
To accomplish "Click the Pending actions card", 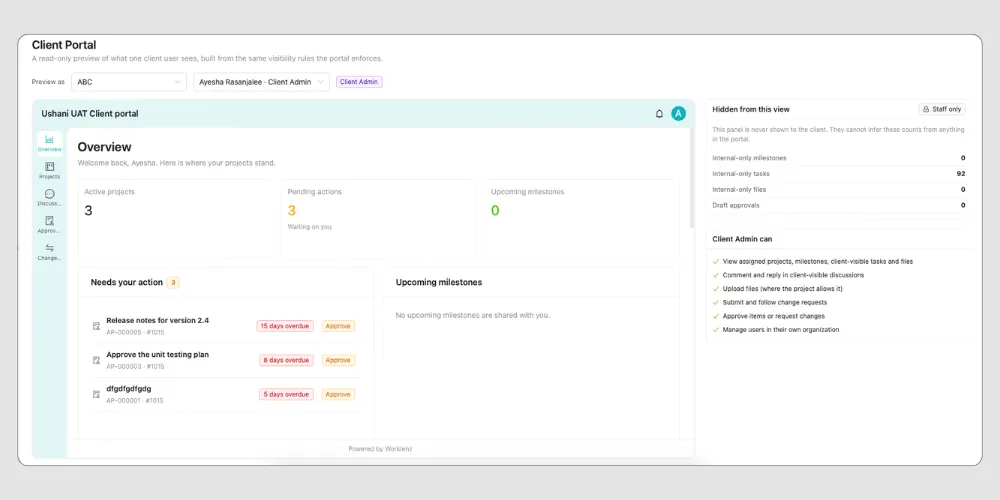I will (x=378, y=219).
